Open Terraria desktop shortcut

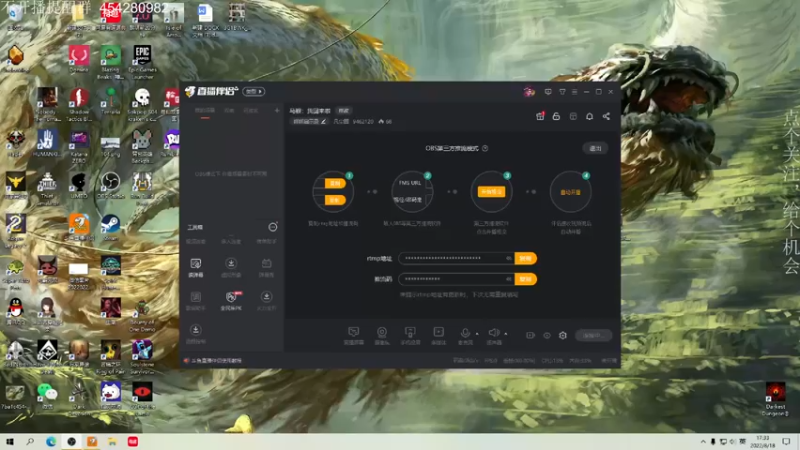coord(110,101)
